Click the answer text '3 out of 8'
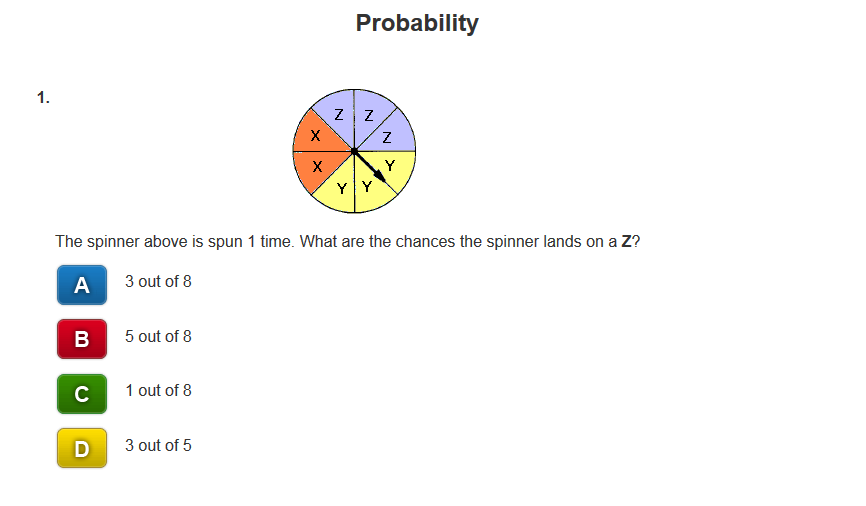 tap(158, 281)
